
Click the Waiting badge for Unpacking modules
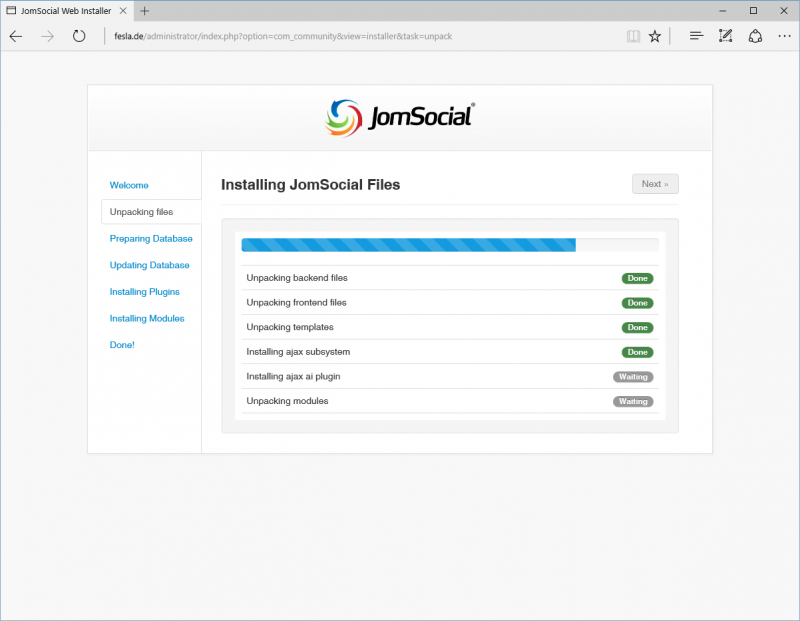pyautogui.click(x=633, y=401)
